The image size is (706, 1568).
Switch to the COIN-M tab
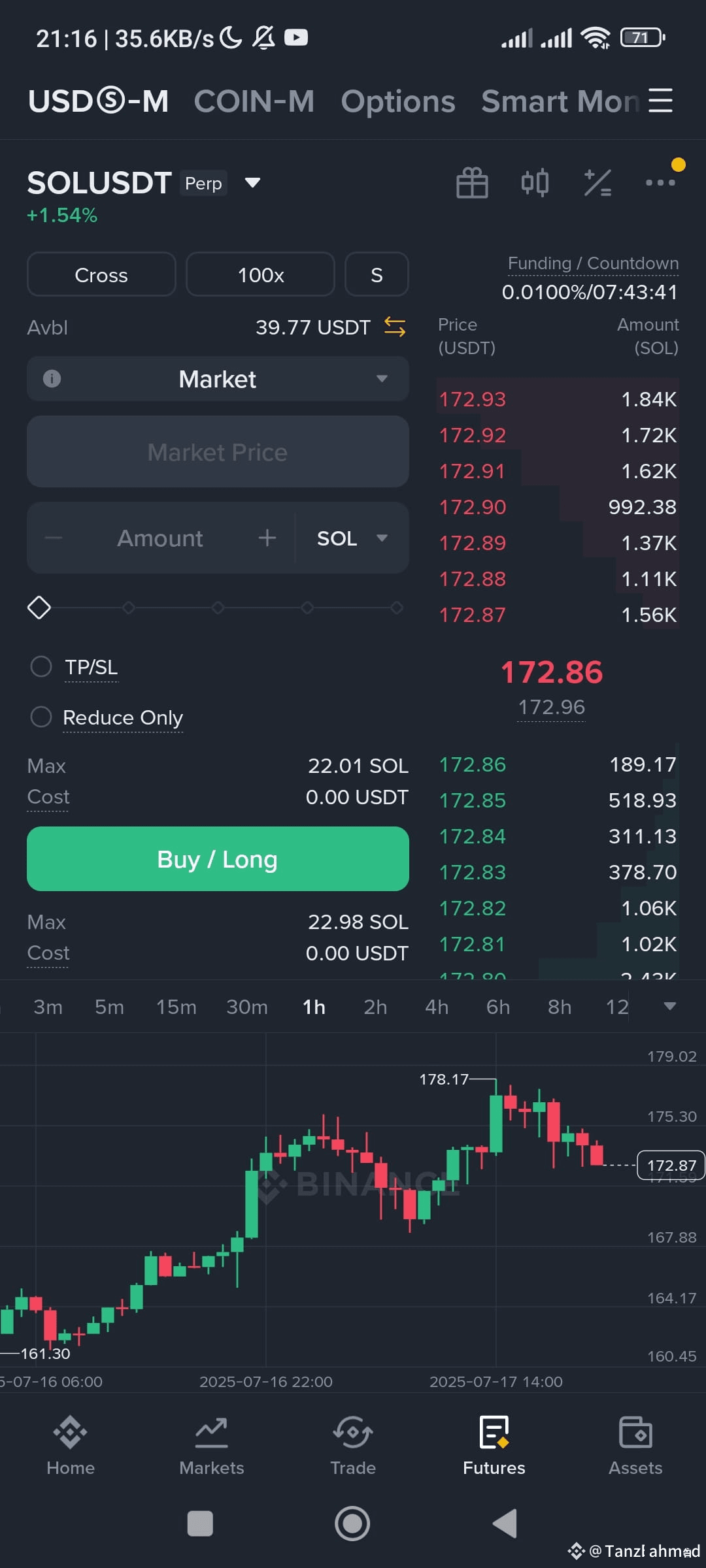254,101
